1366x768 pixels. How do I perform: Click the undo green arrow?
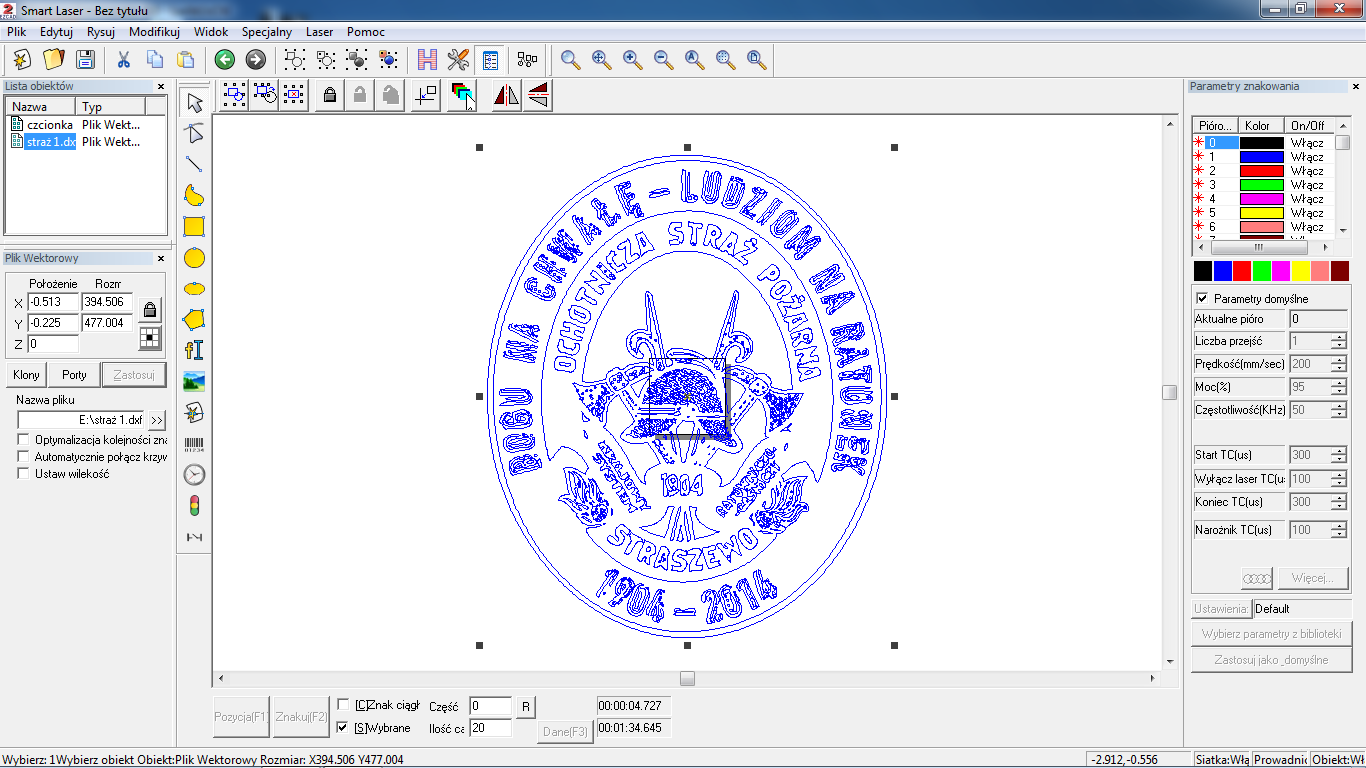click(225, 59)
